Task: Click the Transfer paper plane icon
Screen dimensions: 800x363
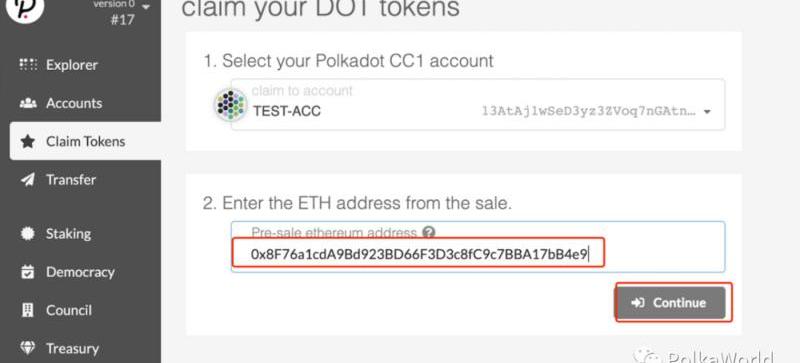Action: pos(28,180)
